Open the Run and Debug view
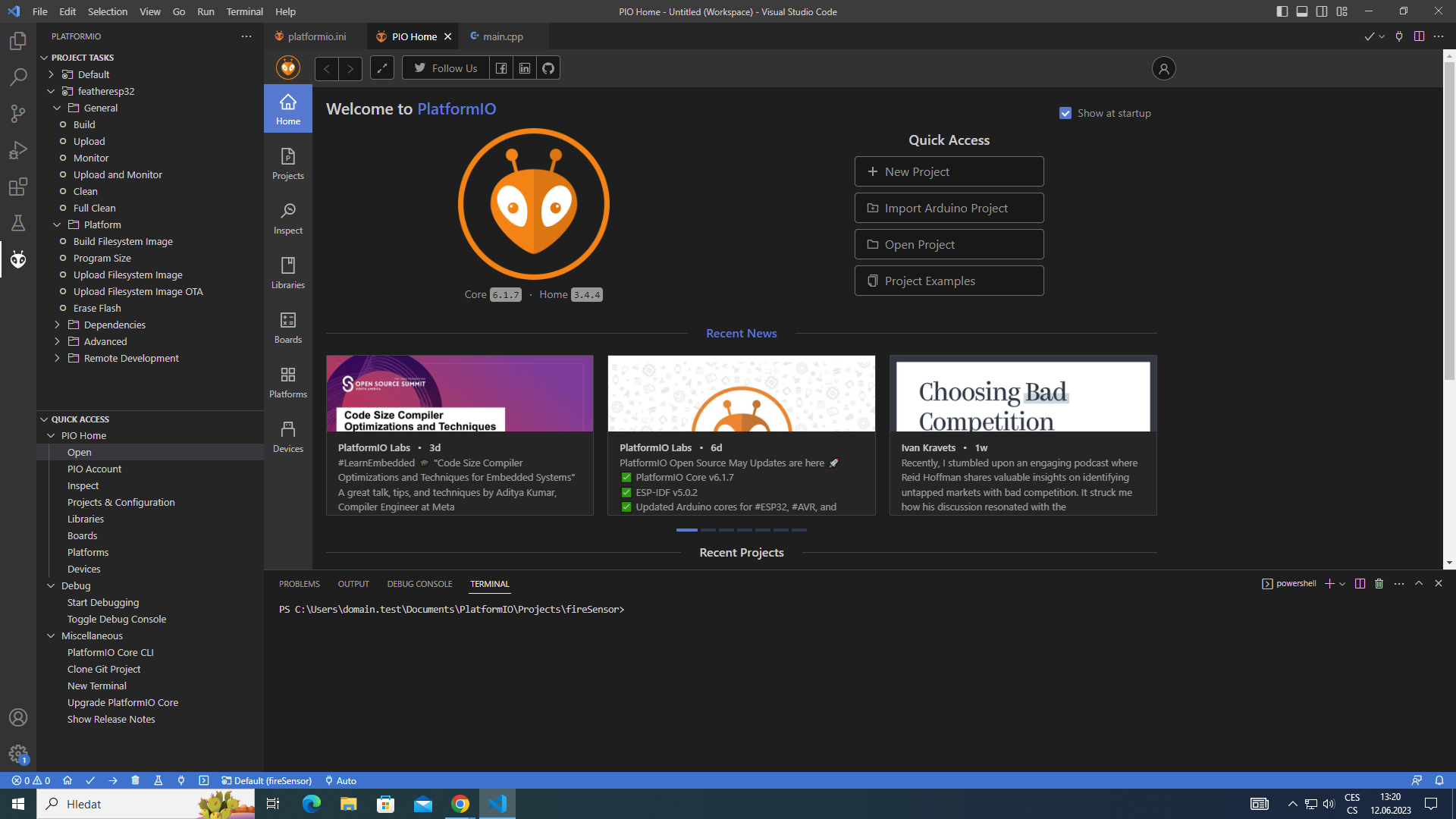This screenshot has height=819, width=1456. pos(18,150)
